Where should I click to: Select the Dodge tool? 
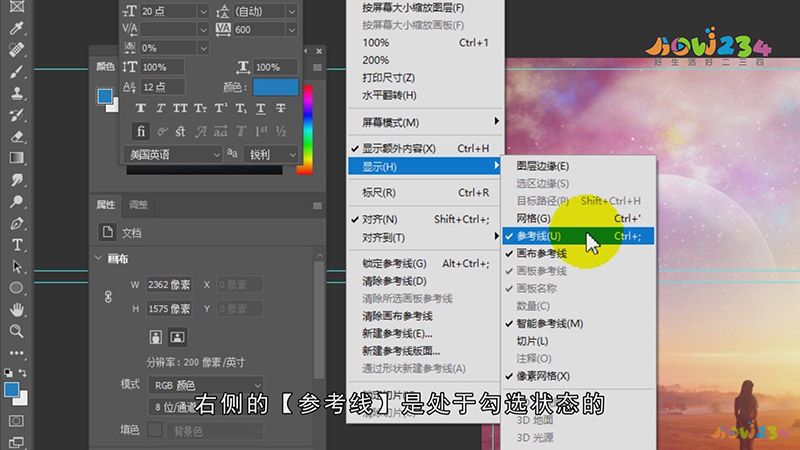pyautogui.click(x=16, y=202)
